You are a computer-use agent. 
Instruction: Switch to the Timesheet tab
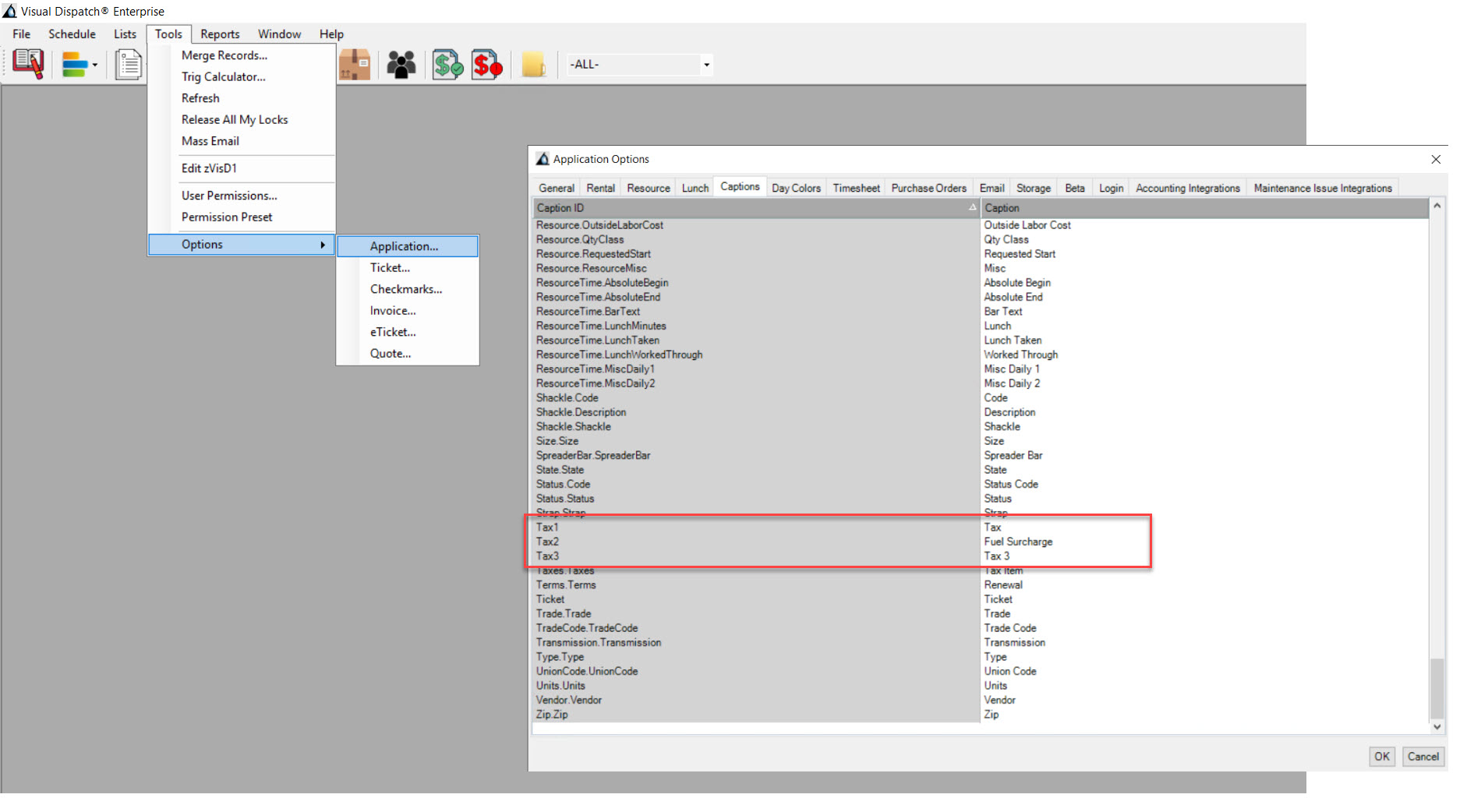coord(856,188)
